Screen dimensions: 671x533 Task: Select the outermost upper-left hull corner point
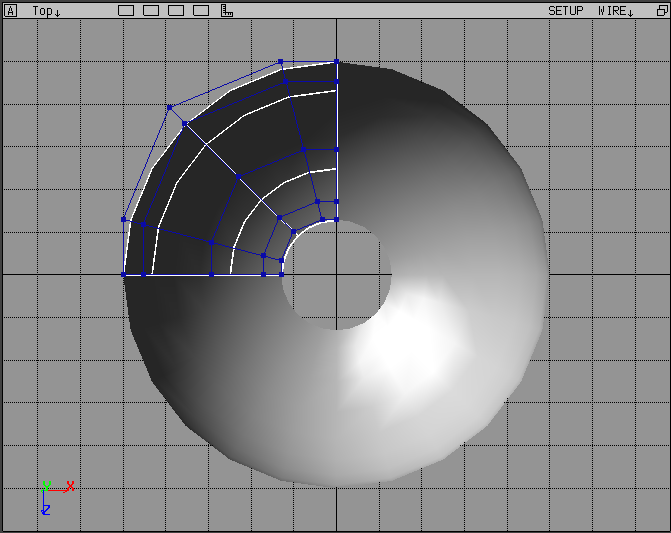point(169,107)
